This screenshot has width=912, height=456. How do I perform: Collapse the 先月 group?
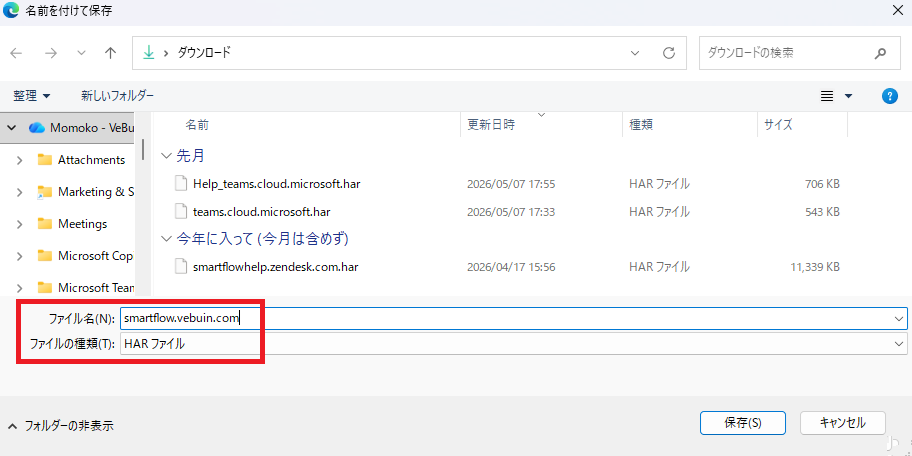point(167,156)
